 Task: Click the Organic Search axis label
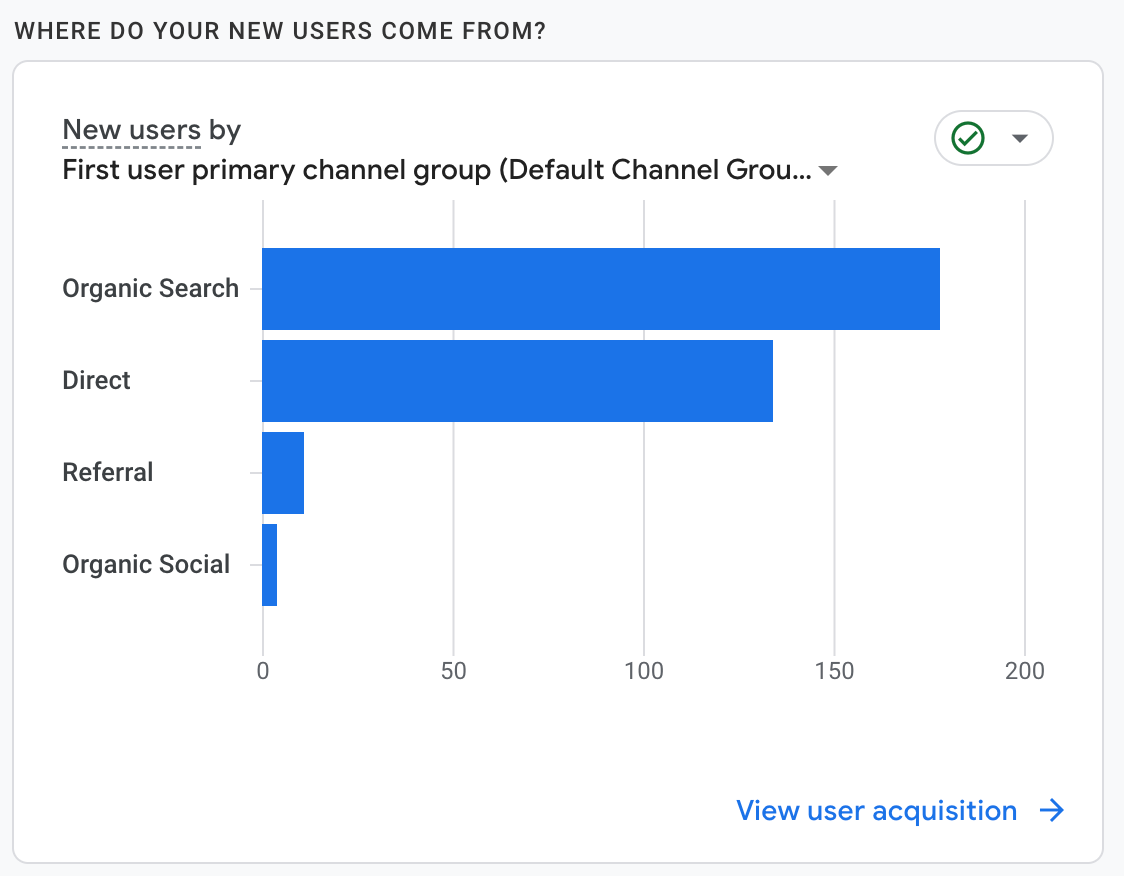[151, 289]
